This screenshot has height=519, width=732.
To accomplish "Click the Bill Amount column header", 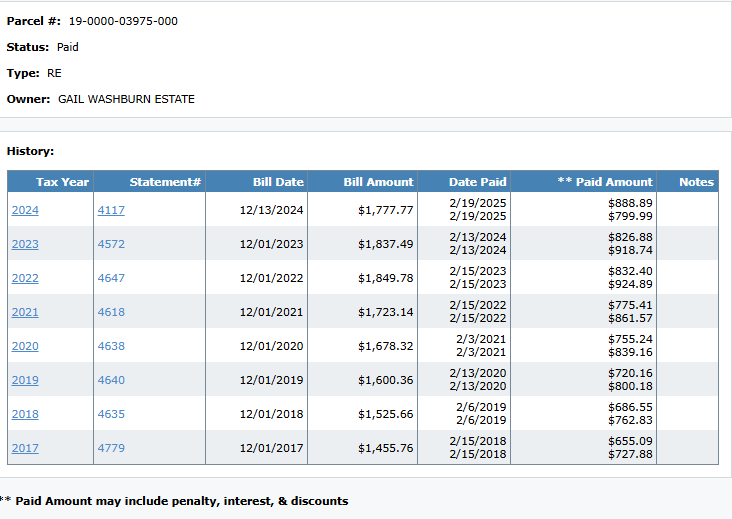I will coord(378,182).
